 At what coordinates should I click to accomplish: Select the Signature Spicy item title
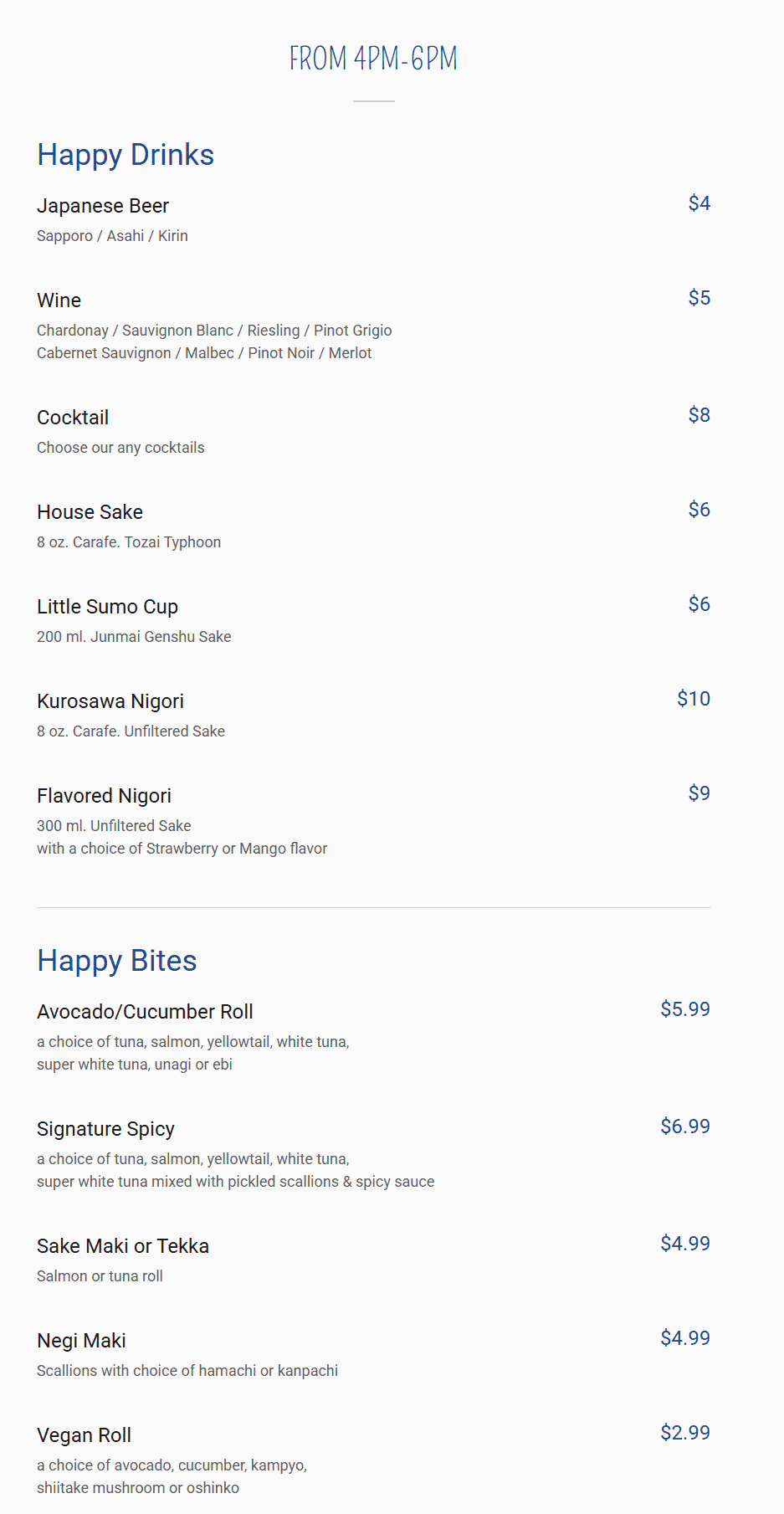105,1129
